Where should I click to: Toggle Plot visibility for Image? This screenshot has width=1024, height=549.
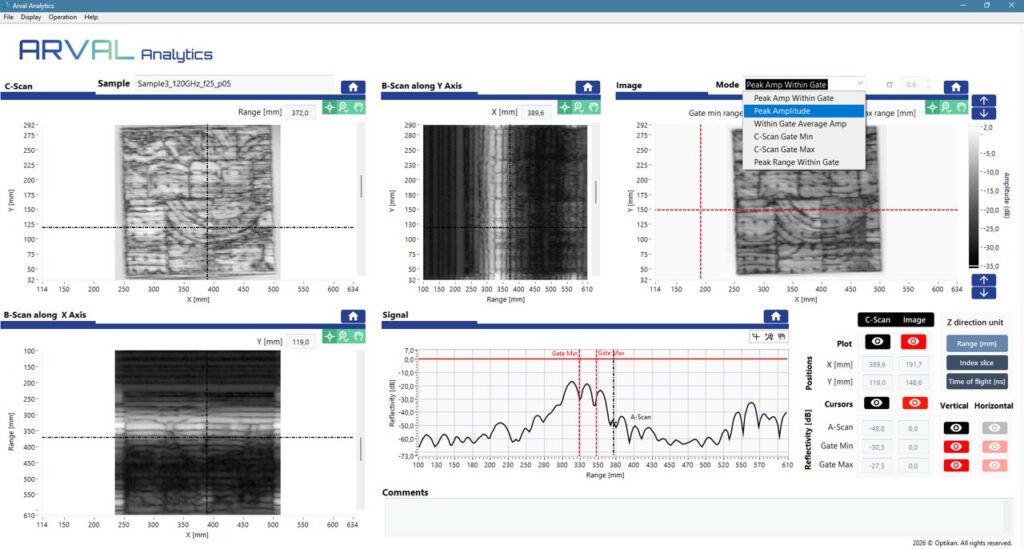[914, 341]
